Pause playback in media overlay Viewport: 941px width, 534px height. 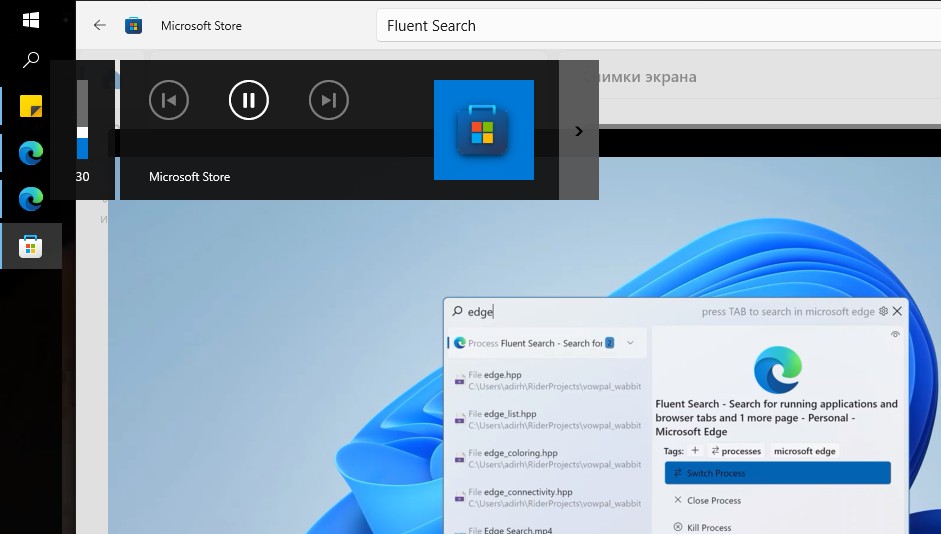[x=248, y=100]
